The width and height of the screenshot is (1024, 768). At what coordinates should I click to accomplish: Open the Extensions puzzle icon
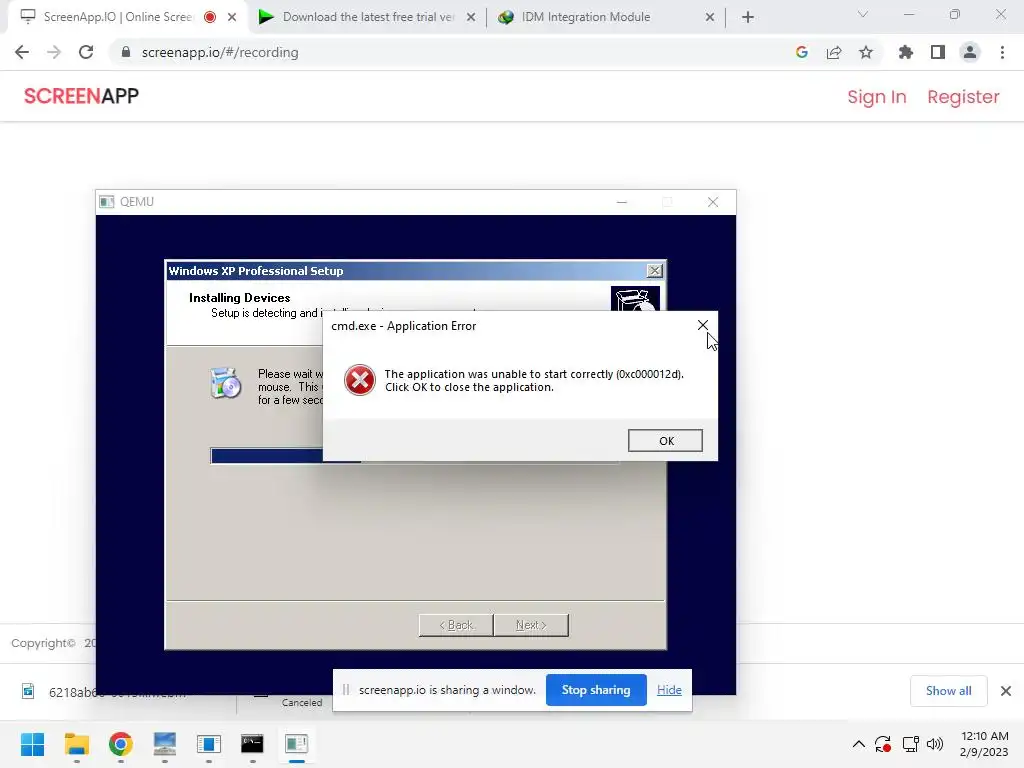pyautogui.click(x=906, y=52)
